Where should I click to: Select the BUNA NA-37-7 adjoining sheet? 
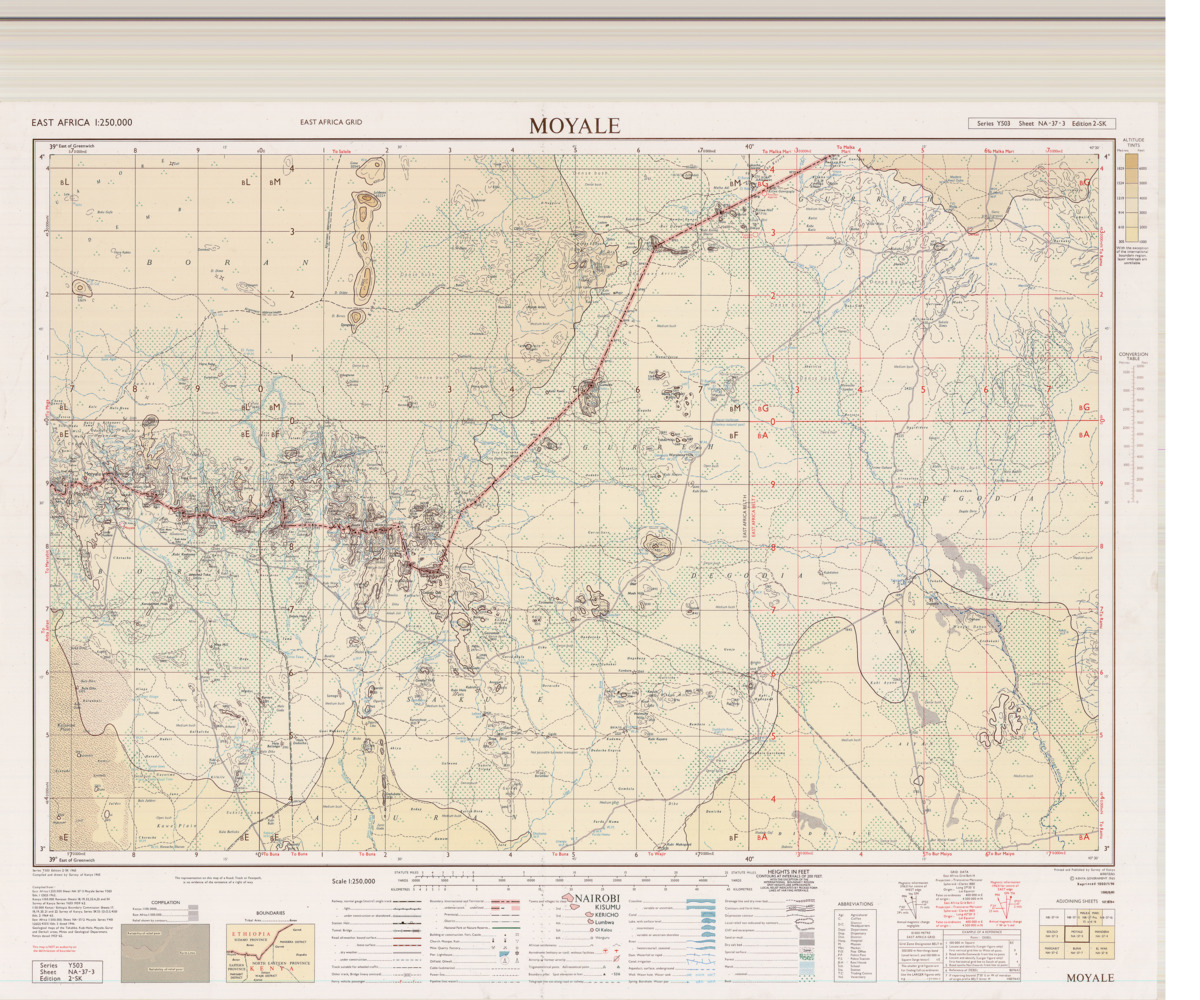pos(1077,950)
